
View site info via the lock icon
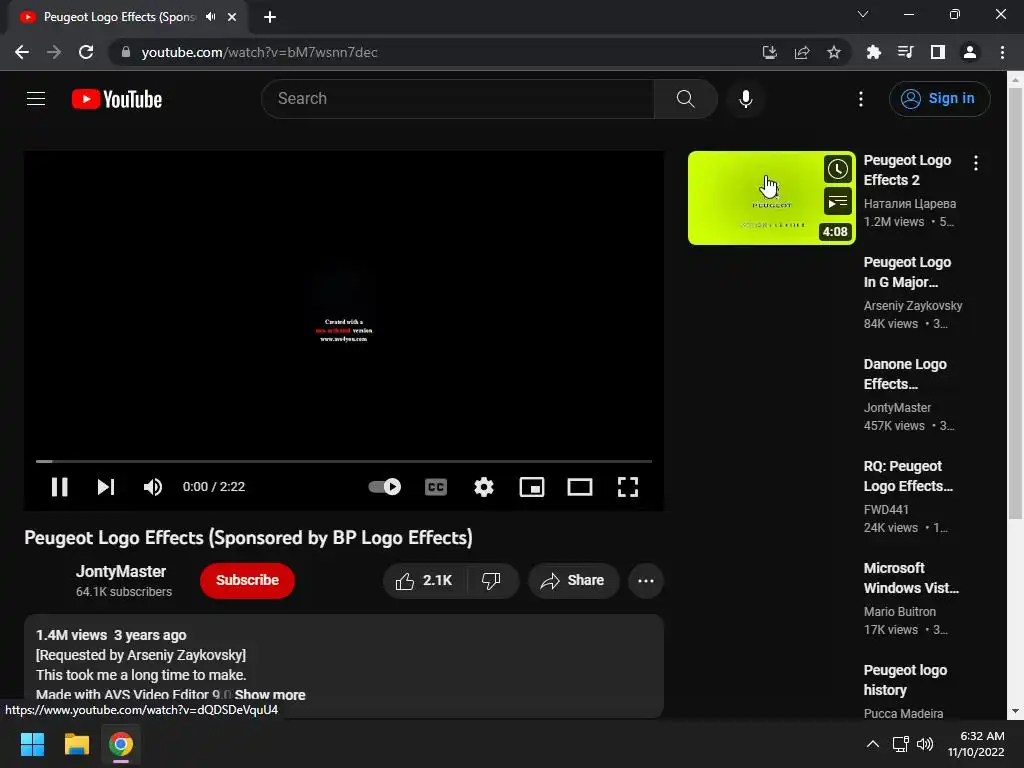point(126,52)
